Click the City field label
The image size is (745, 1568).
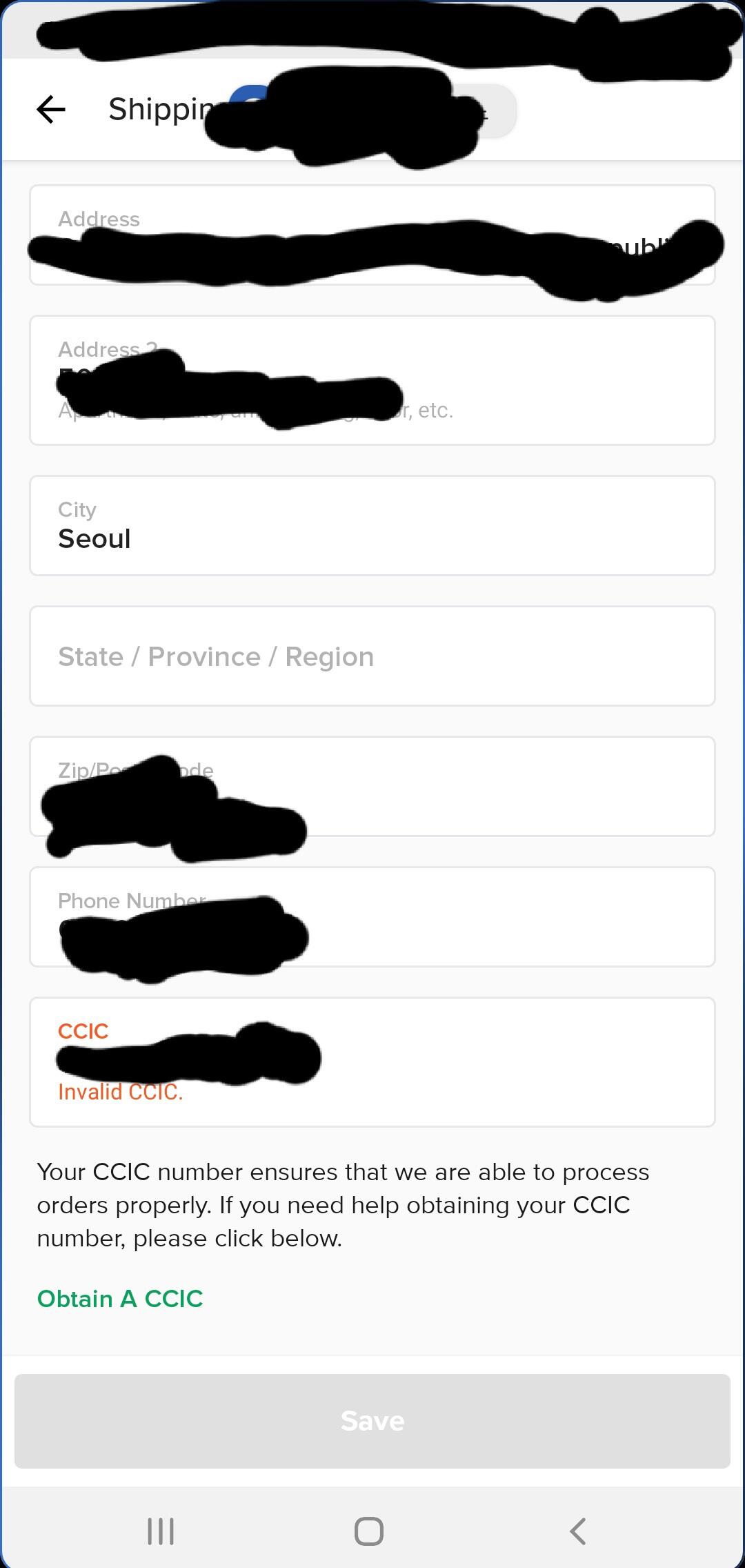pyautogui.click(x=77, y=509)
